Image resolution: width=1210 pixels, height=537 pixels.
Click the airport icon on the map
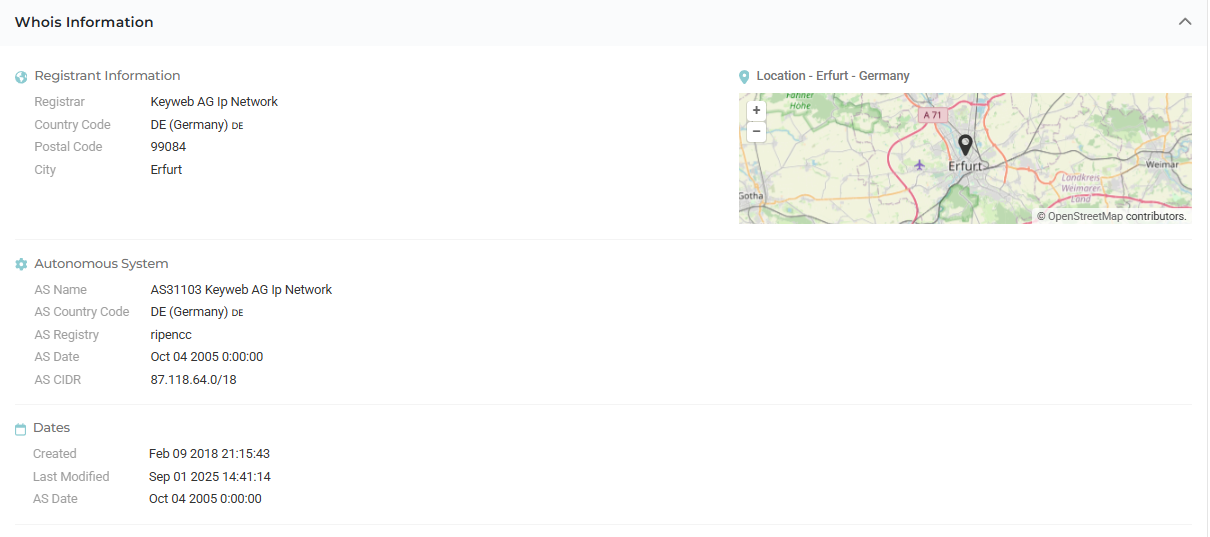[x=920, y=164]
